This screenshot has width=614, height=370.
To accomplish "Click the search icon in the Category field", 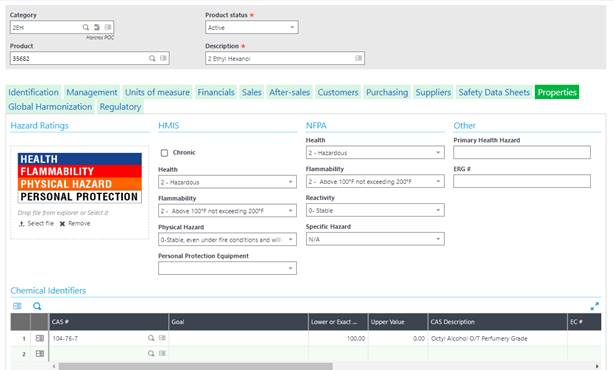I will [x=85, y=27].
